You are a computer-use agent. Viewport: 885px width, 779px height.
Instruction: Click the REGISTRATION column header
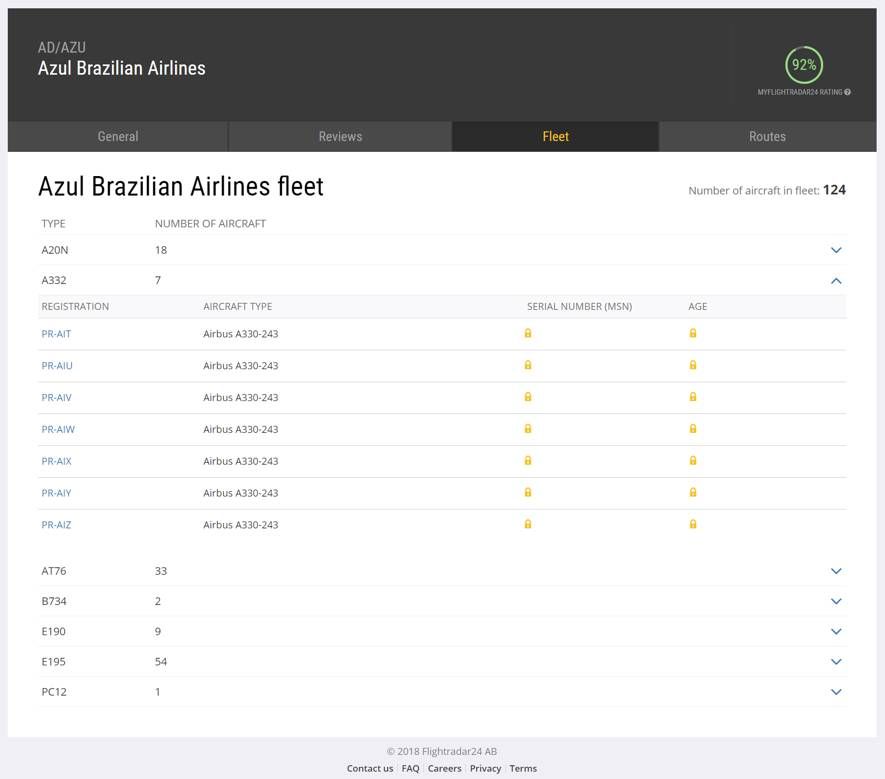click(75, 307)
